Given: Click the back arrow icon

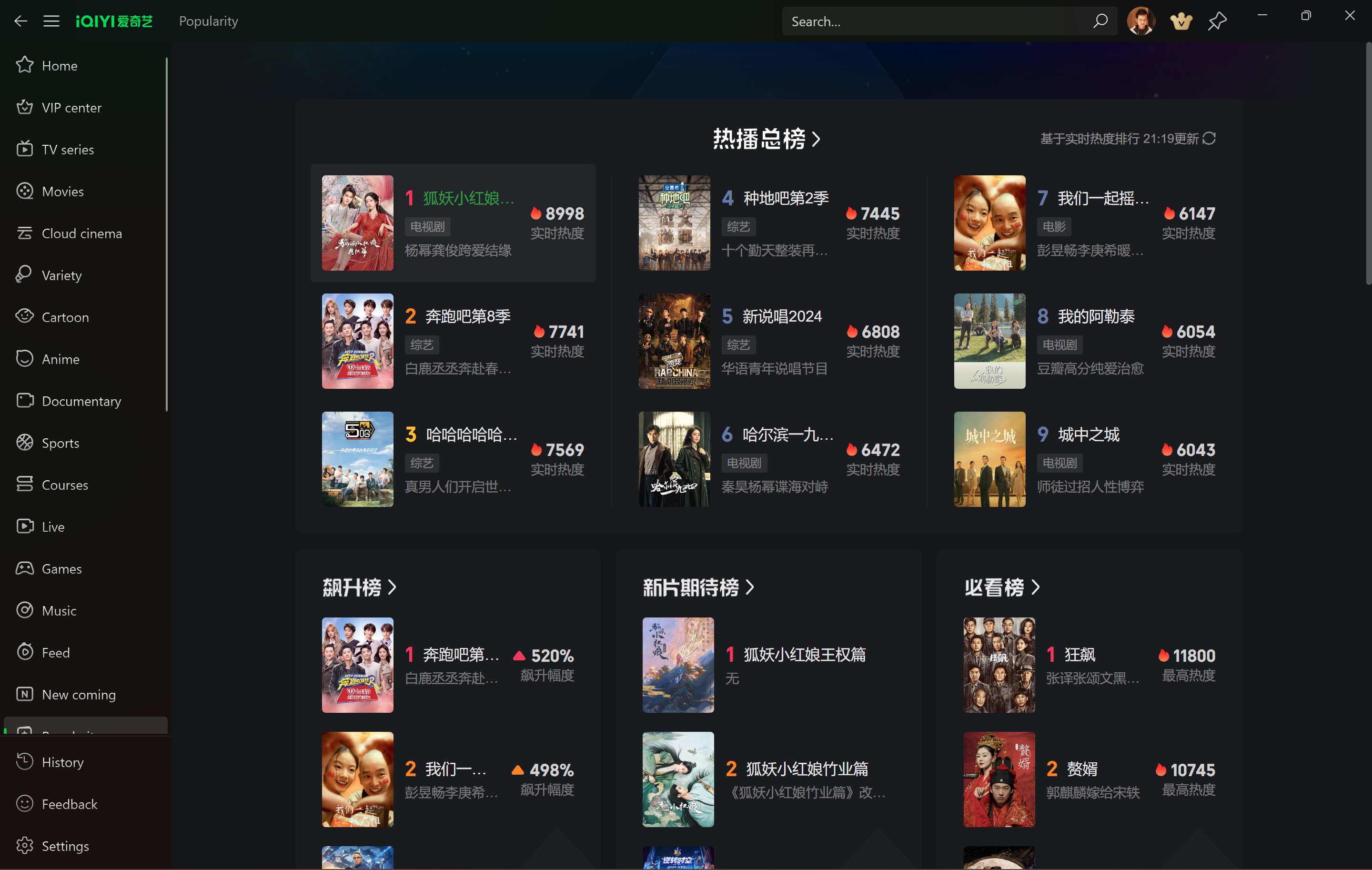Looking at the screenshot, I should pos(20,21).
